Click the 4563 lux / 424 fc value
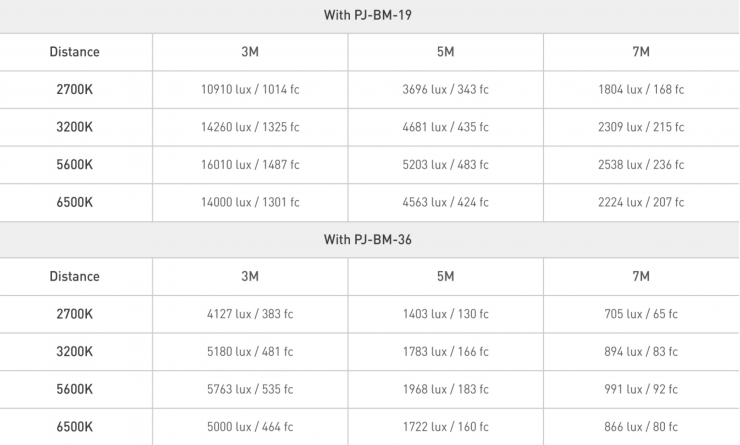Image resolution: width=740 pixels, height=445 pixels. click(x=445, y=202)
